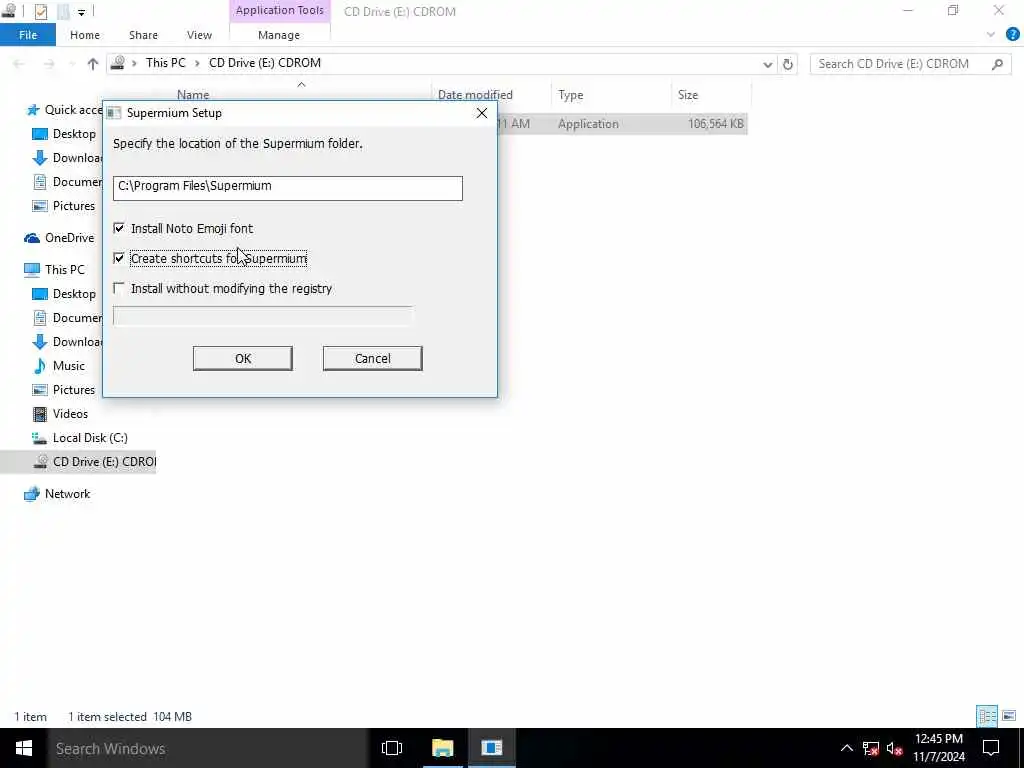
Task: Click This PC in the address bar
Action: pyautogui.click(x=165, y=63)
